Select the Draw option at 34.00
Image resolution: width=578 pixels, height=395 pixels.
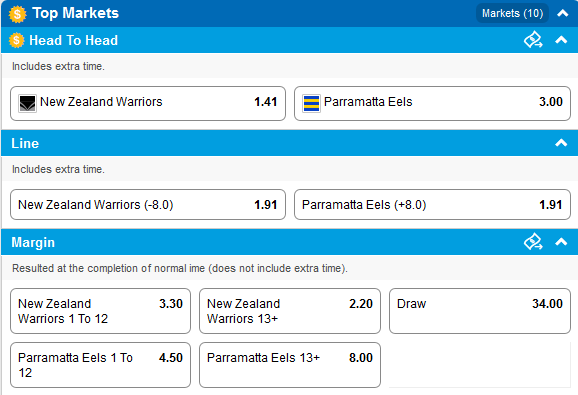pyautogui.click(x=480, y=311)
